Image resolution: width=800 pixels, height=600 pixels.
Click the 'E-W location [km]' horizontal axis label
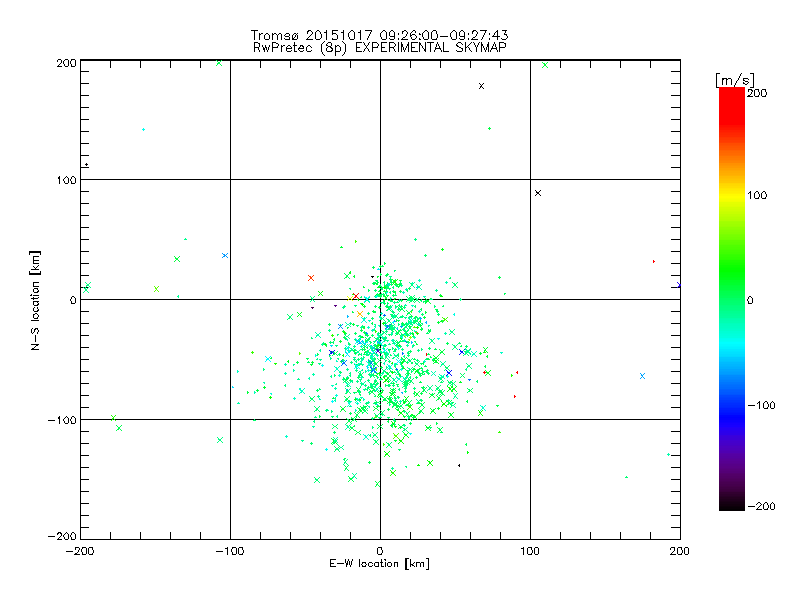379,564
